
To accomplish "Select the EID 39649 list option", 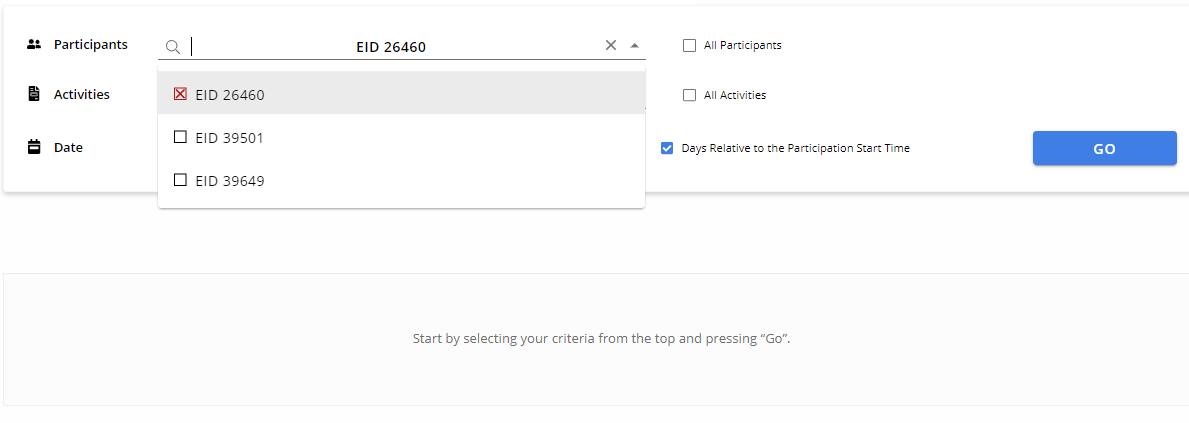I will [401, 180].
